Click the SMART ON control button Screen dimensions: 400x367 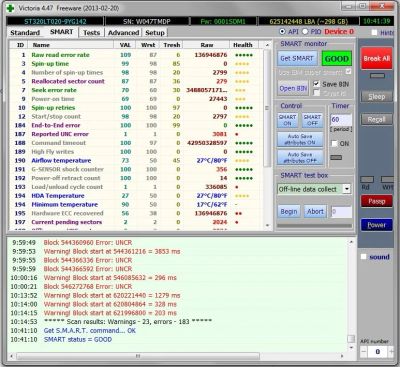(287, 120)
